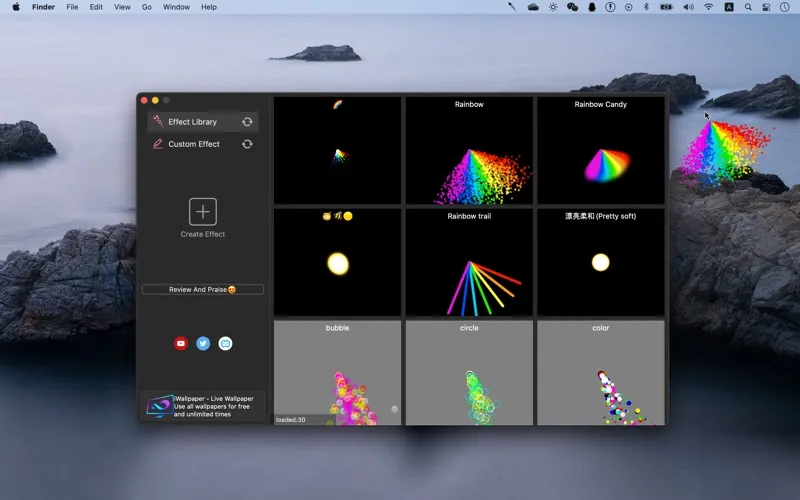Select the Rainbow trail effect

[x=469, y=262]
